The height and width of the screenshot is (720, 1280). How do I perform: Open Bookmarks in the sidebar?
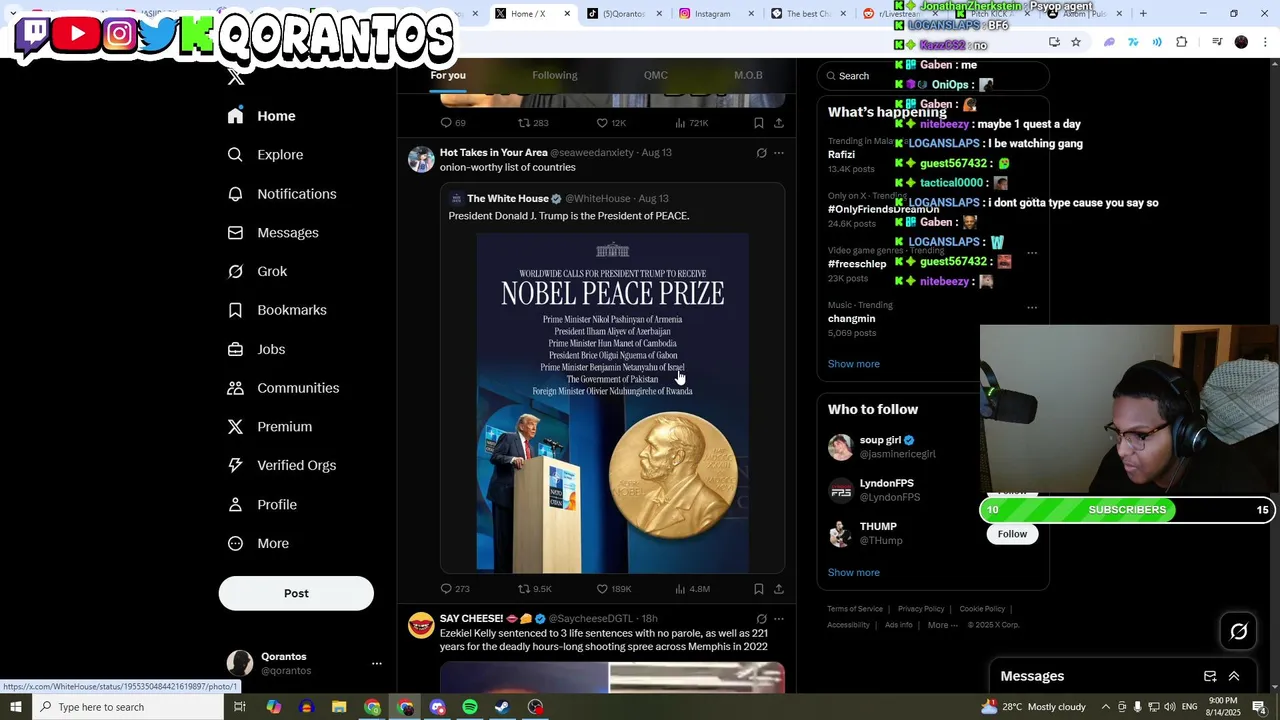277,310
